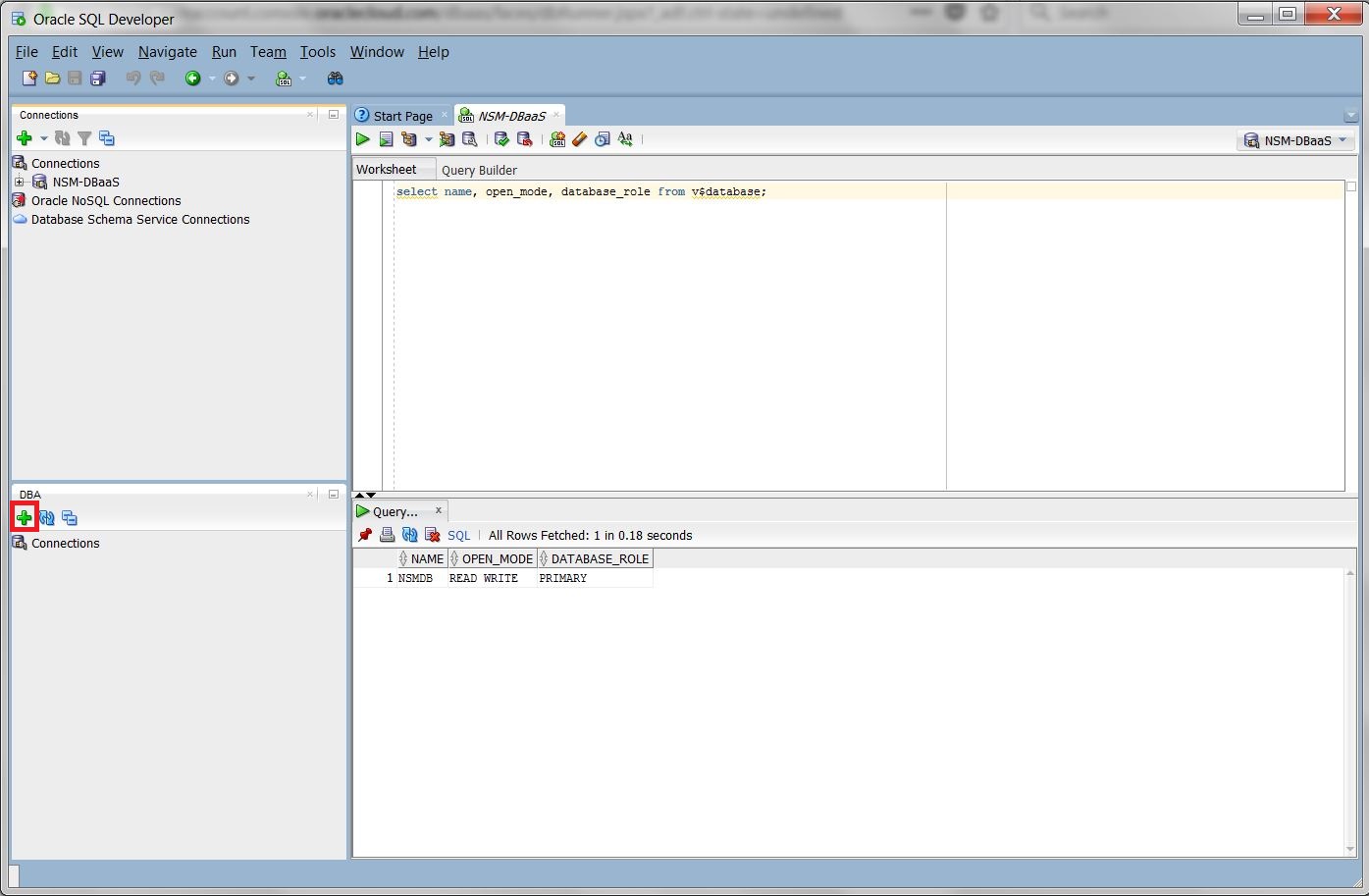The image size is (1369, 896).
Task: Open a file using the folder icon
Action: point(51,78)
